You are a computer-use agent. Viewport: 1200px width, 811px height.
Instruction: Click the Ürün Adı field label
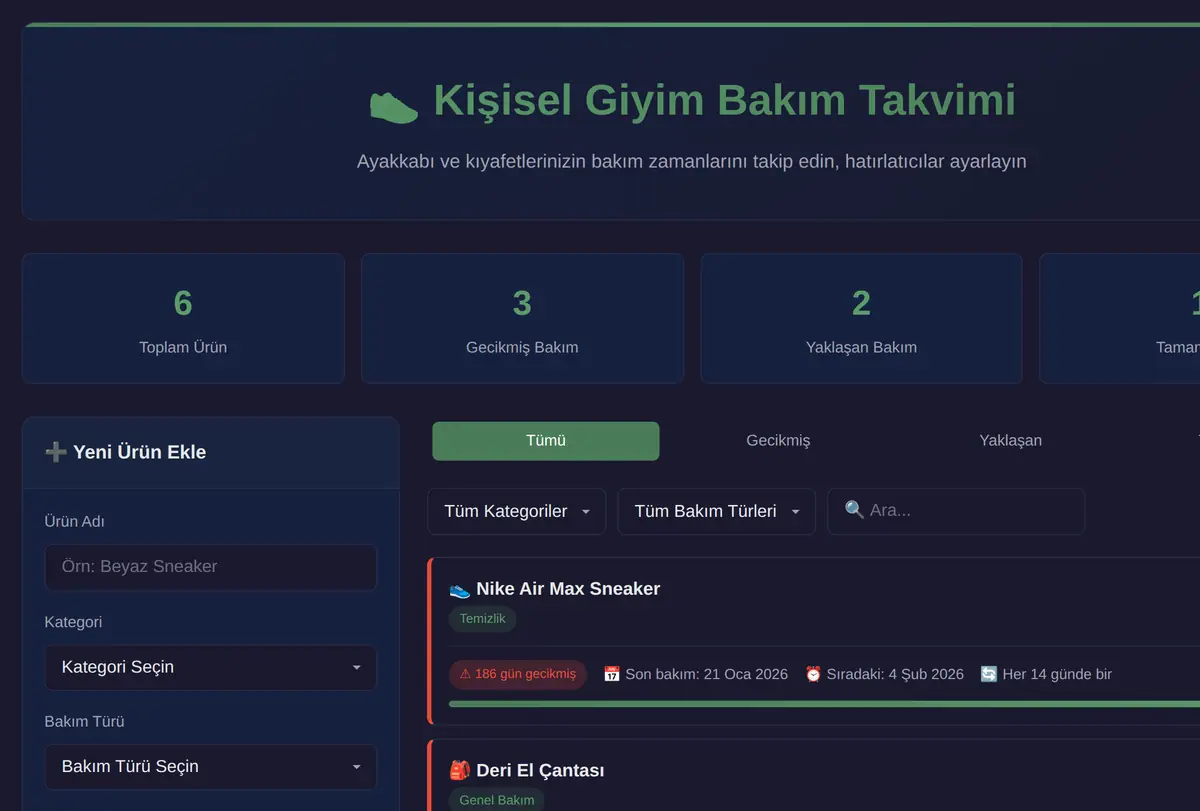point(74,522)
